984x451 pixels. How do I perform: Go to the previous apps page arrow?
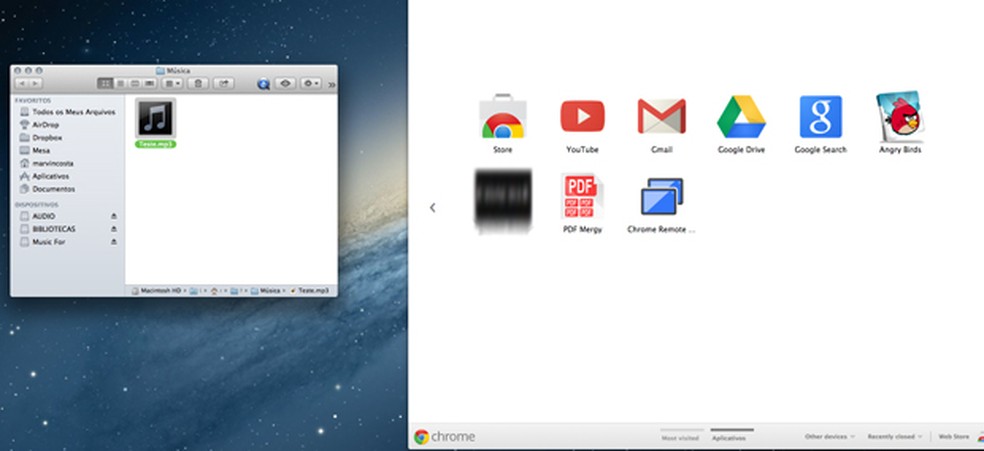432,208
